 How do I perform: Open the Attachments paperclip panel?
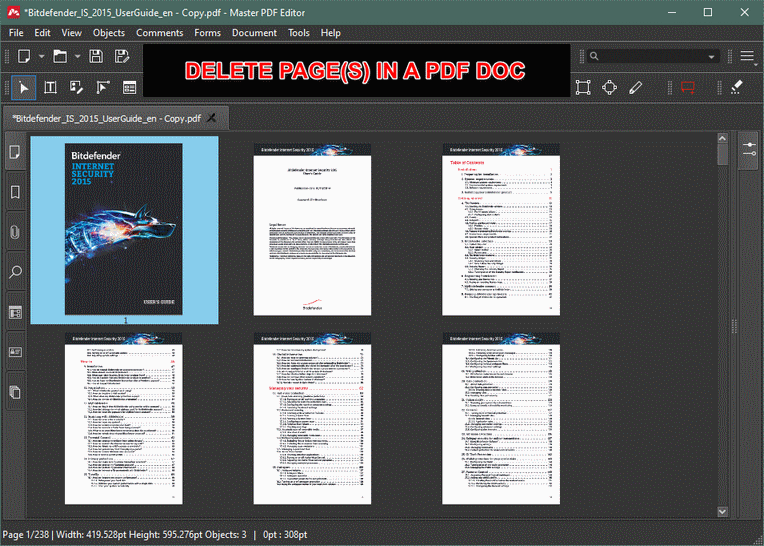click(15, 232)
